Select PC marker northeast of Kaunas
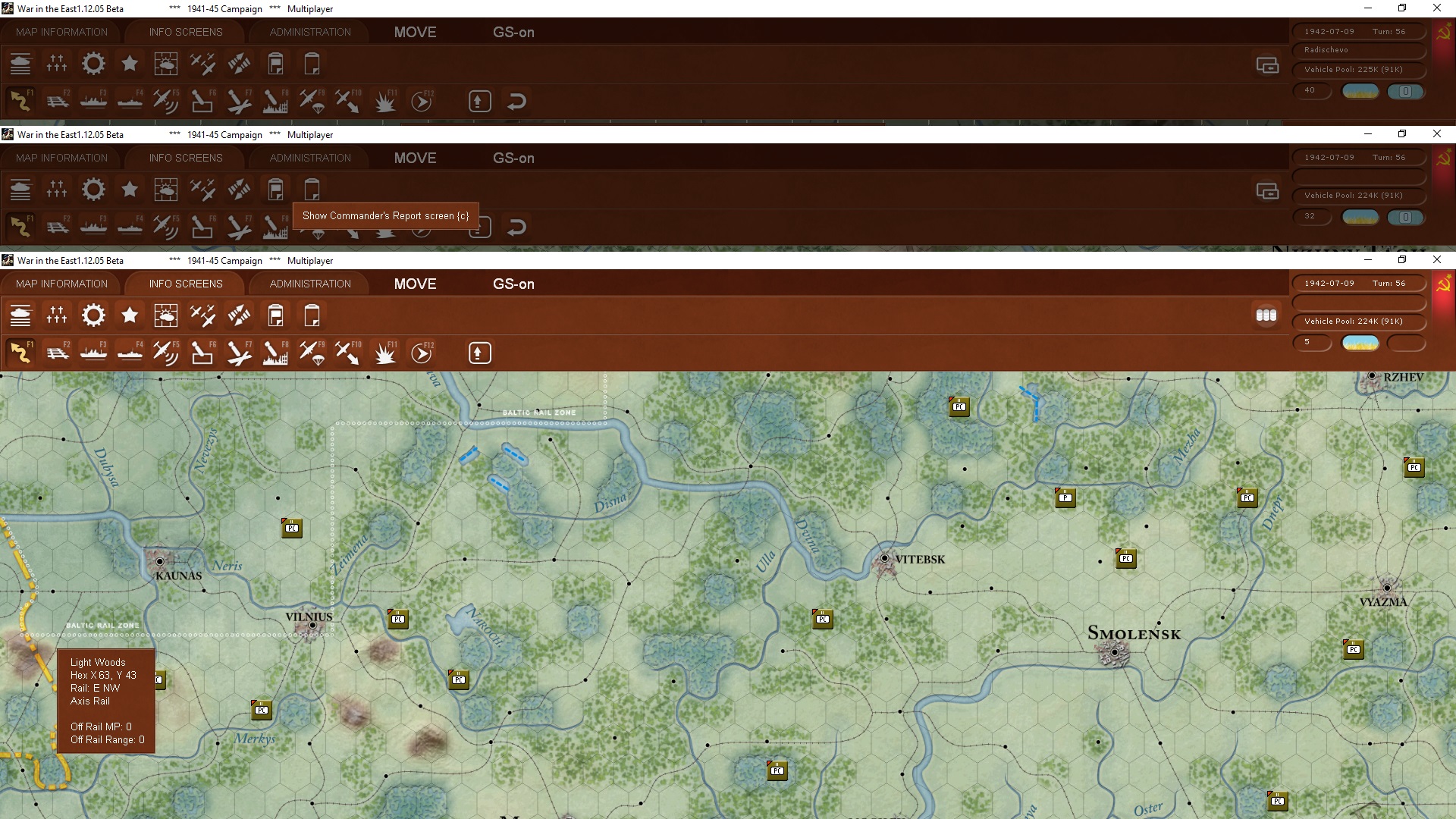This screenshot has width=1456, height=819. (x=292, y=528)
